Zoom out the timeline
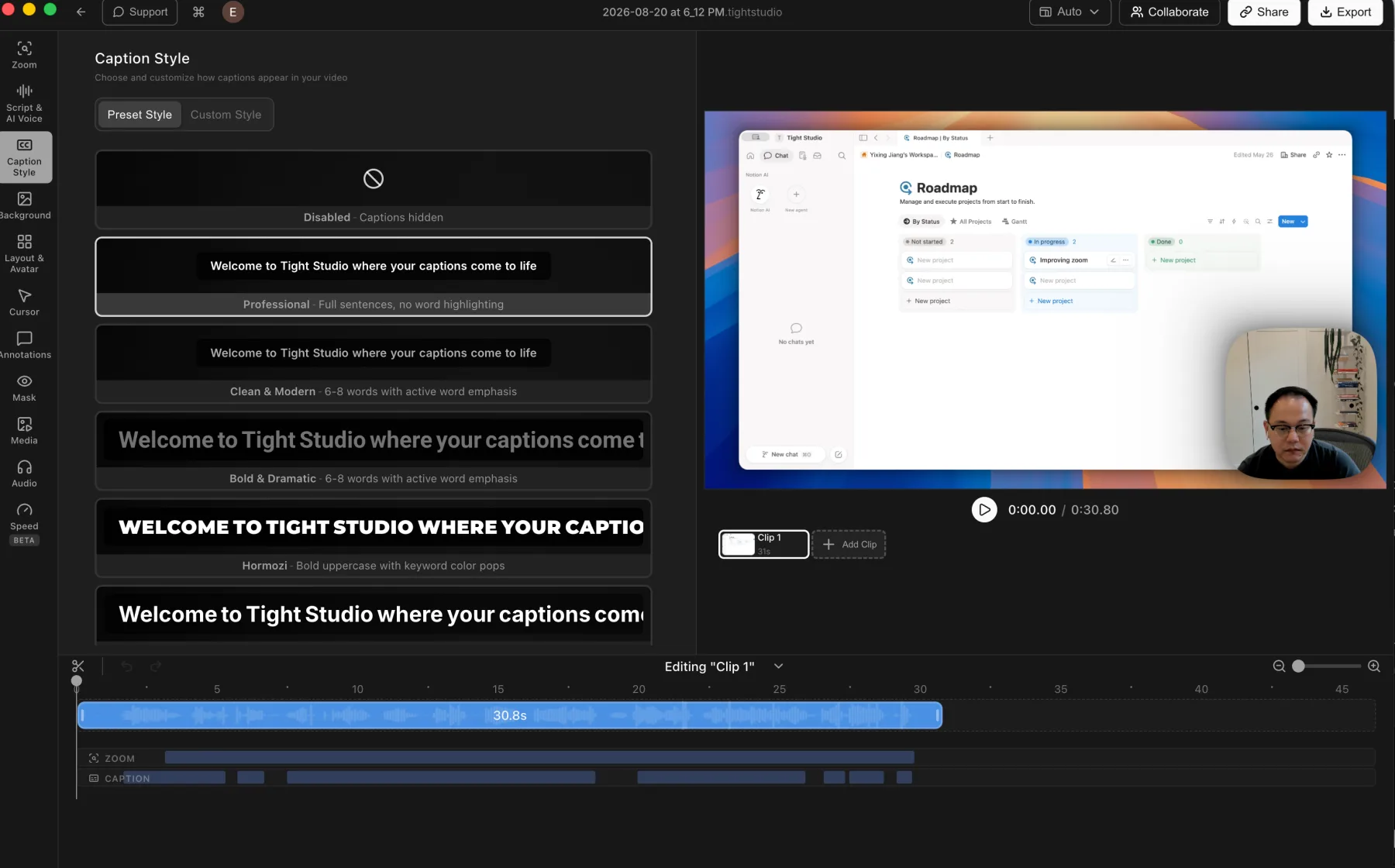This screenshot has height=868, width=1395. (x=1279, y=666)
